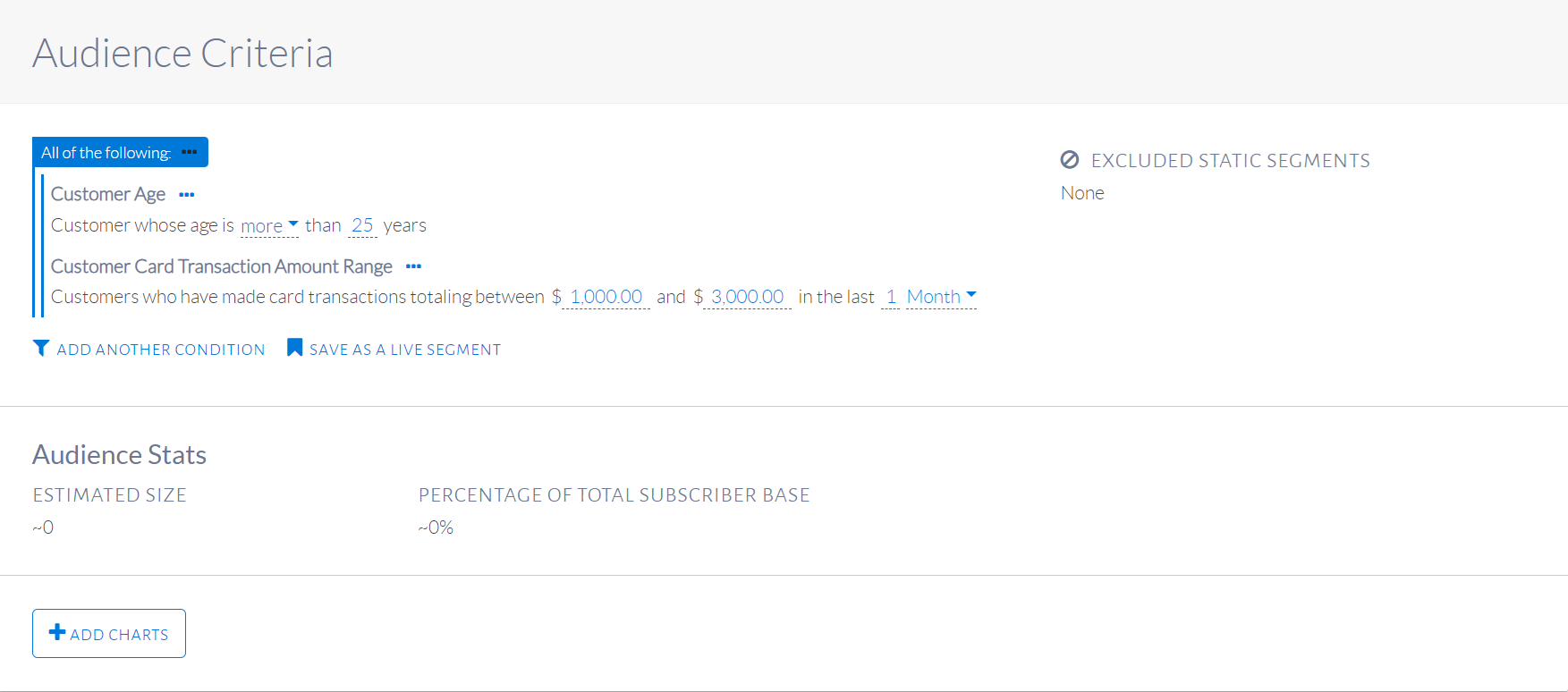Open Customer Age condition options ellipsis
1568x692 pixels.
186,195
